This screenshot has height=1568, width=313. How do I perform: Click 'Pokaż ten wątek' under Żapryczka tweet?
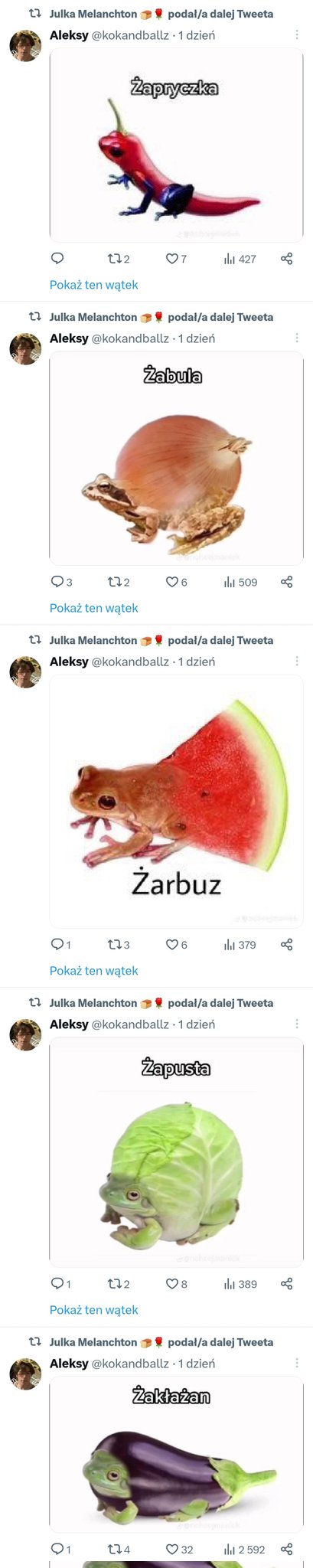[93, 285]
